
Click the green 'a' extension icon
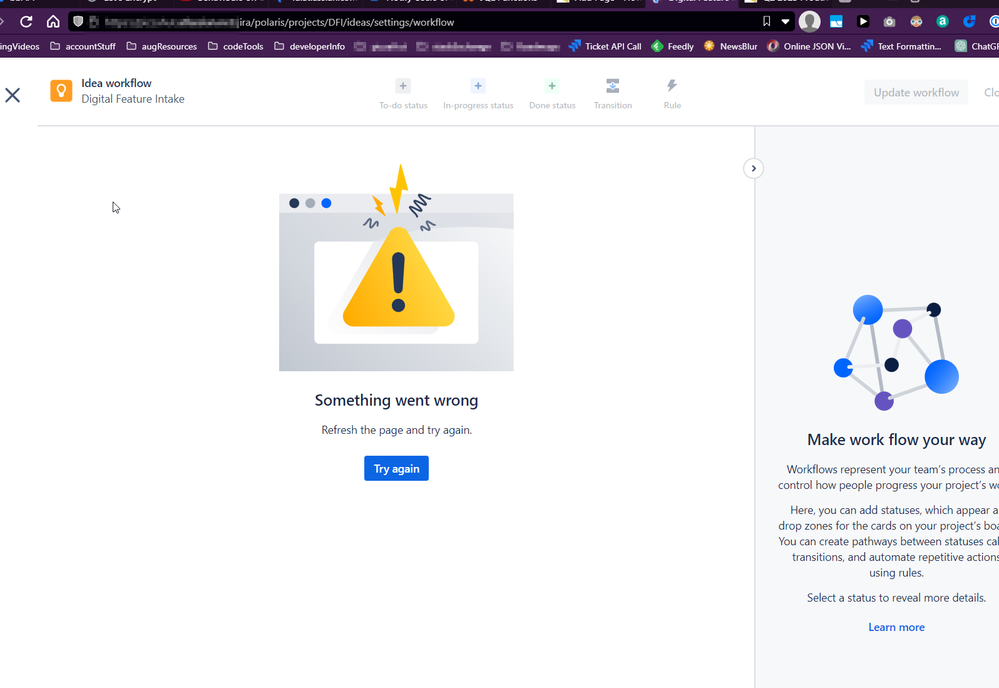tap(942, 22)
